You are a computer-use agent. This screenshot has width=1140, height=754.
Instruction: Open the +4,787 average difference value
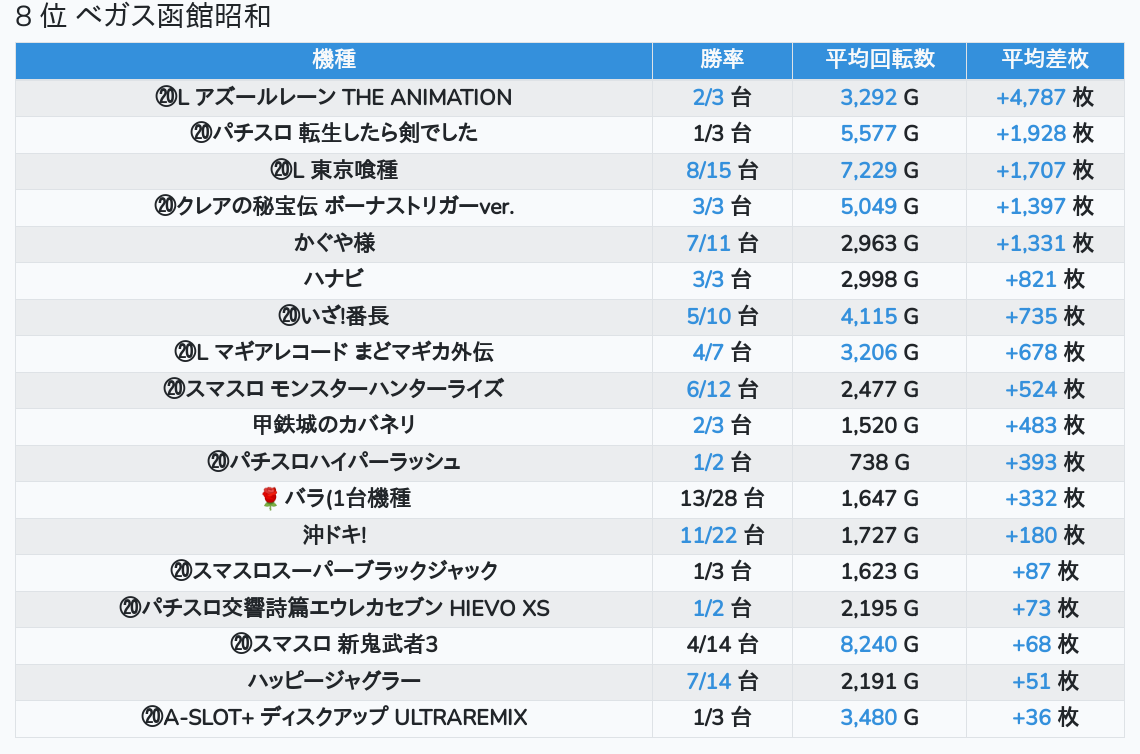point(1030,98)
